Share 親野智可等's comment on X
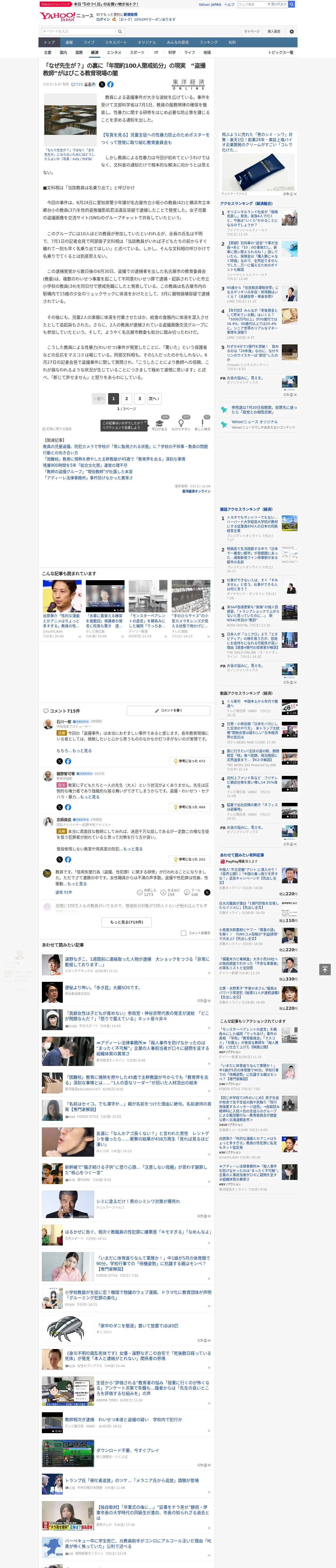Image resolution: width=336 pixels, height=1568 pixels. (59, 807)
